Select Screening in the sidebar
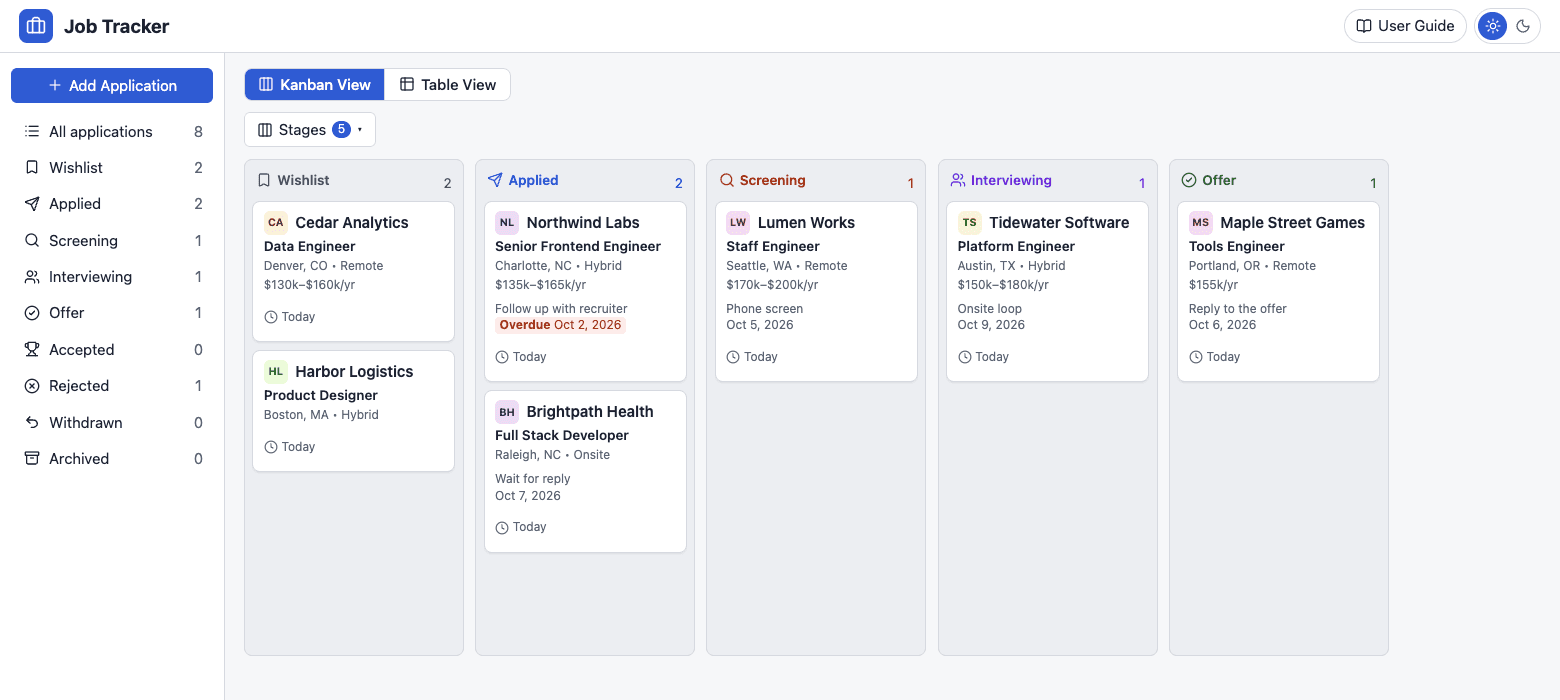This screenshot has height=700, width=1560. point(112,241)
